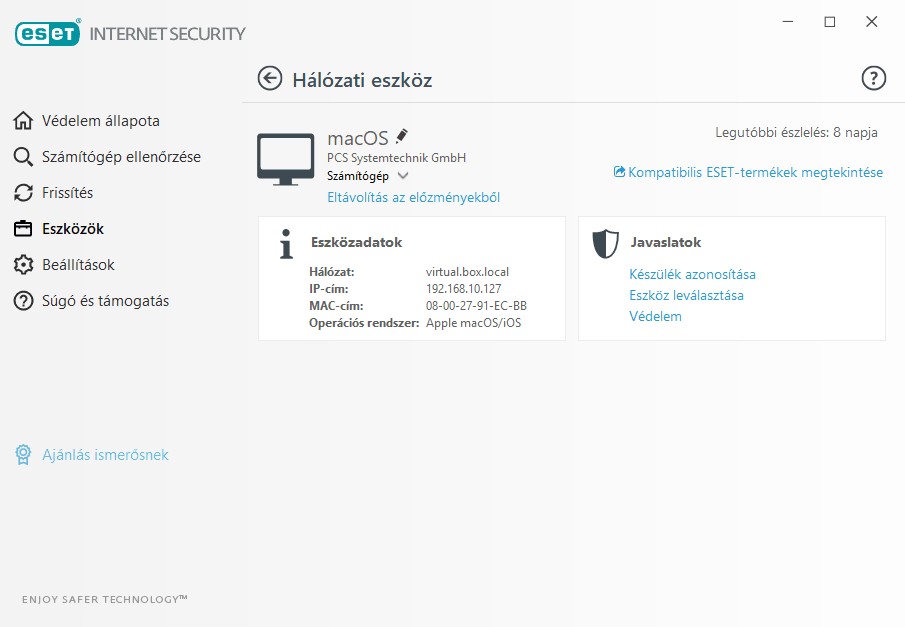This screenshot has width=905, height=627.
Task: Click the back arrow beside Hálózati eszköz
Action: pos(270,79)
